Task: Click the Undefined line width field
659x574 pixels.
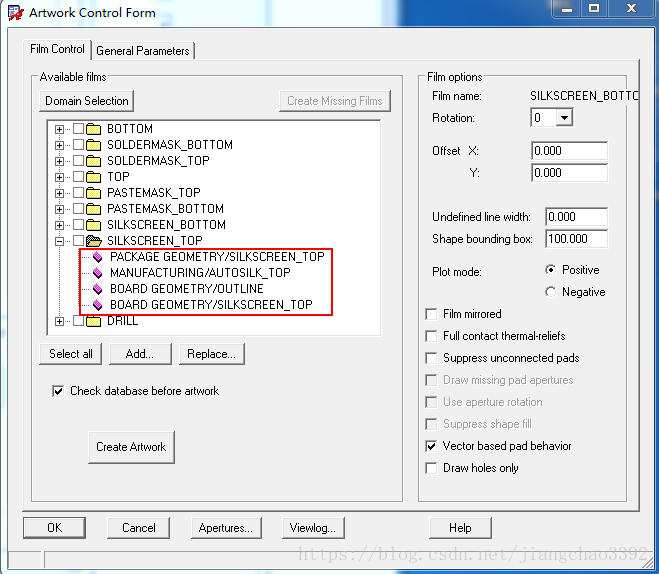Action: click(577, 217)
